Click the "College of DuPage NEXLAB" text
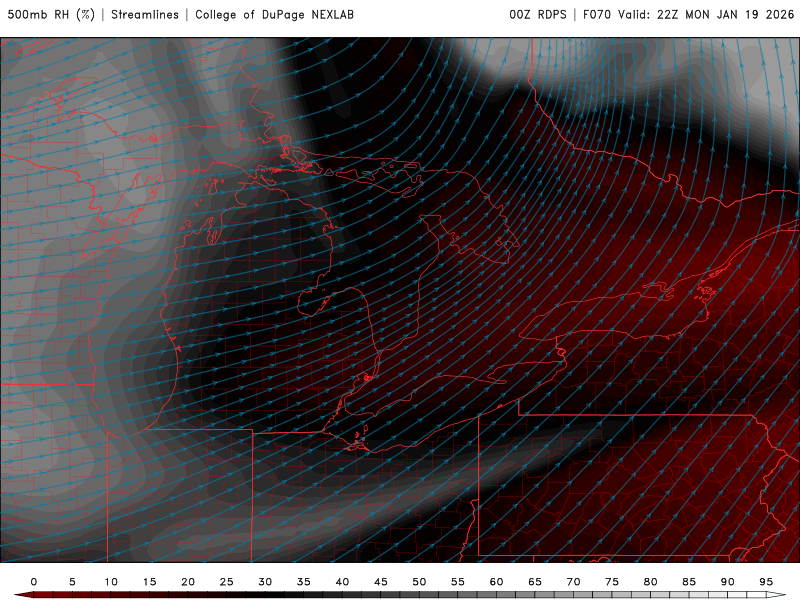Screen dimensions: 800x600 tap(274, 15)
